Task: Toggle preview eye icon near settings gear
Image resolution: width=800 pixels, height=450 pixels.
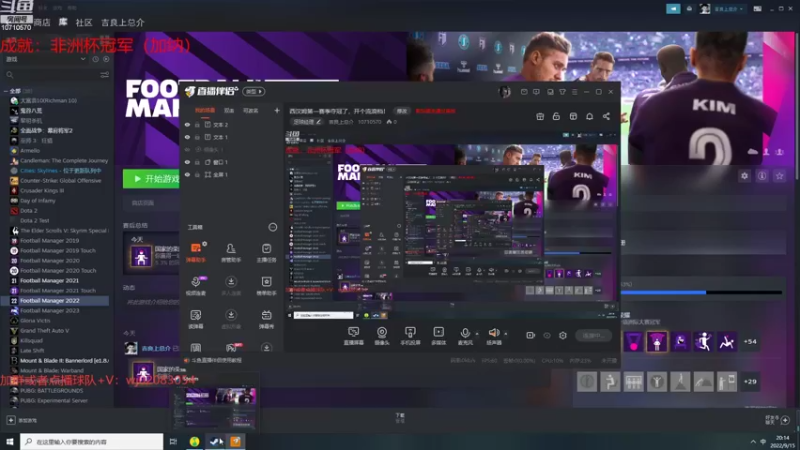Action: [x=547, y=335]
